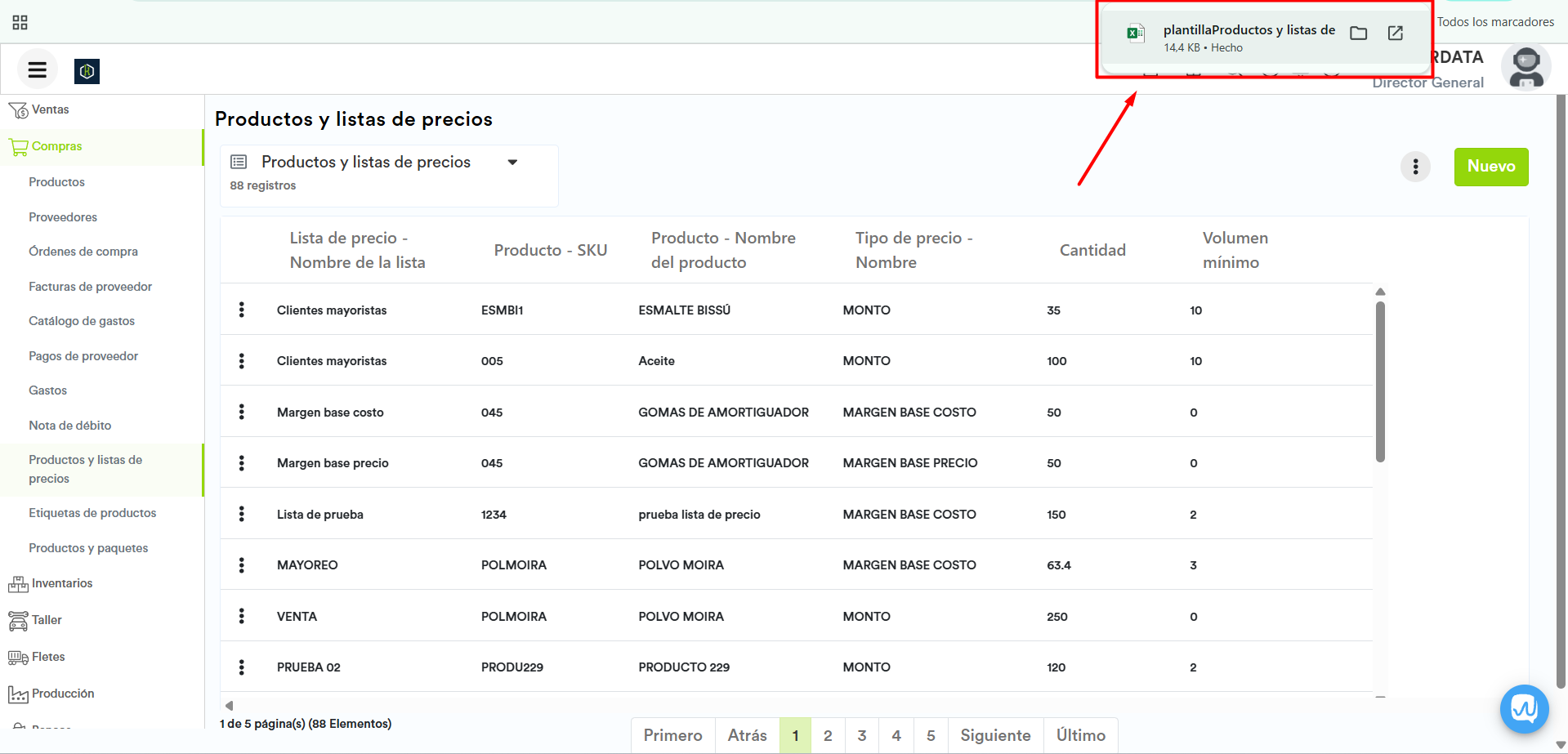The height and width of the screenshot is (754, 1568).
Task: Open the hamburger navigation menu
Action: click(x=37, y=70)
